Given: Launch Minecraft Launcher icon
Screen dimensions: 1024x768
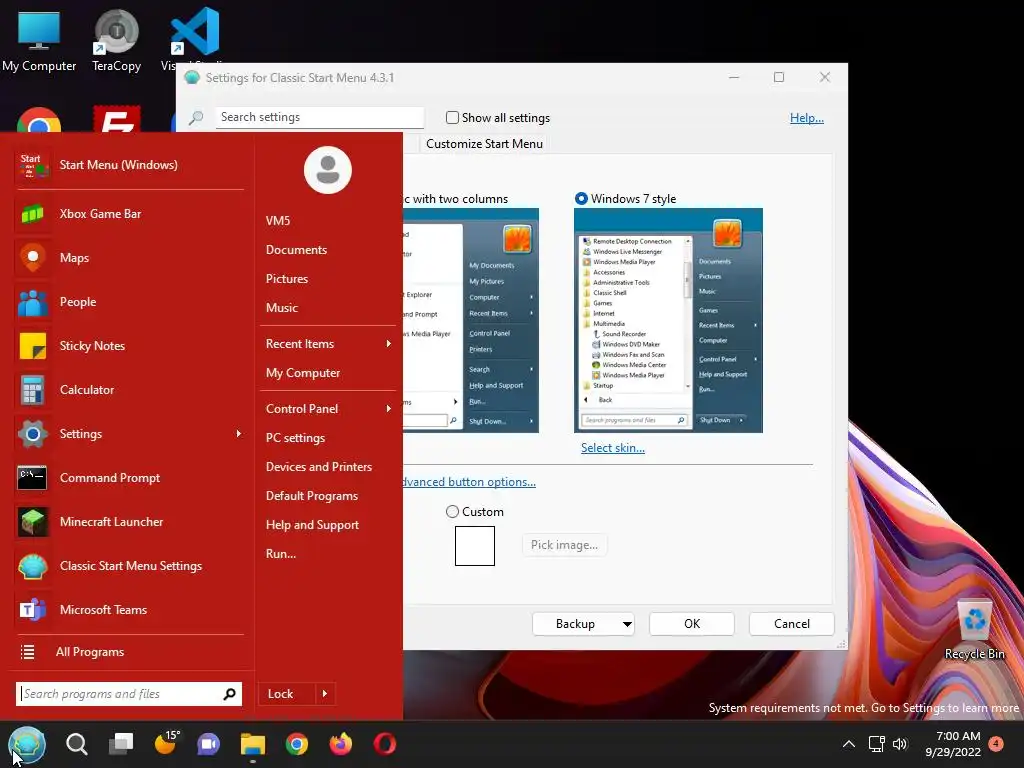Looking at the screenshot, I should point(33,522).
